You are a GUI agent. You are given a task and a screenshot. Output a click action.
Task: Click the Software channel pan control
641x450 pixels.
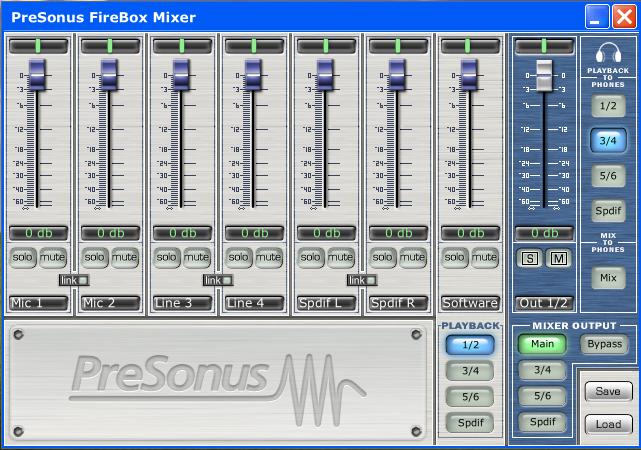tap(470, 46)
